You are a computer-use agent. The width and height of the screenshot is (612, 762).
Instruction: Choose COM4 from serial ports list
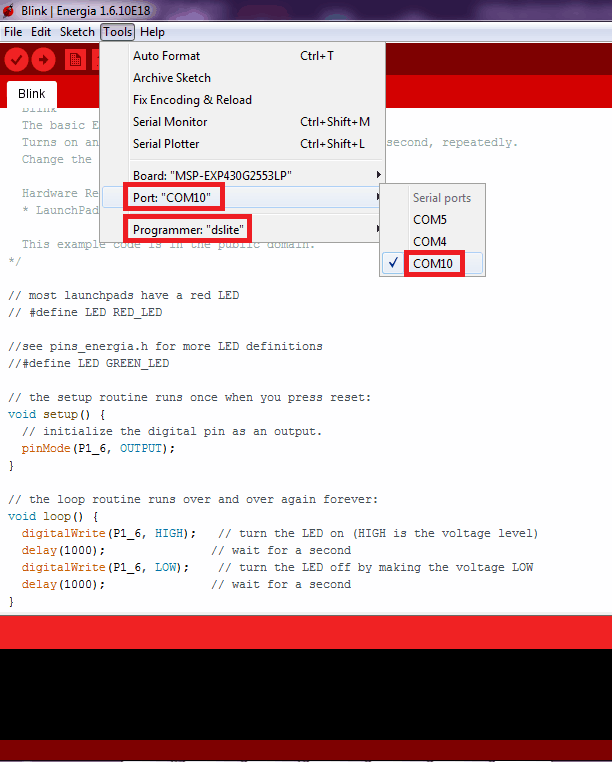click(430, 242)
